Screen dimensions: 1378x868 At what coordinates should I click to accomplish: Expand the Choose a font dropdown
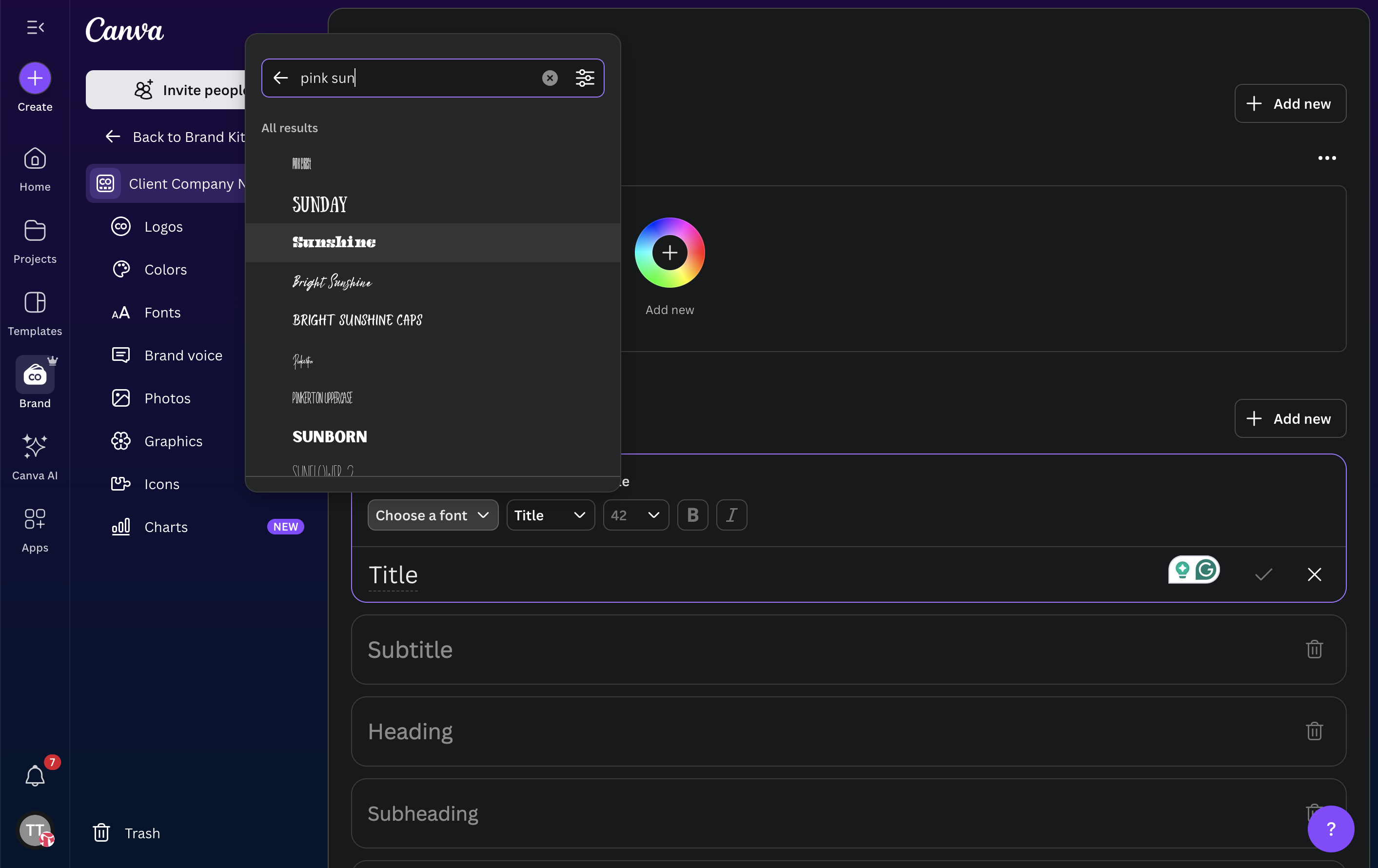[433, 515]
